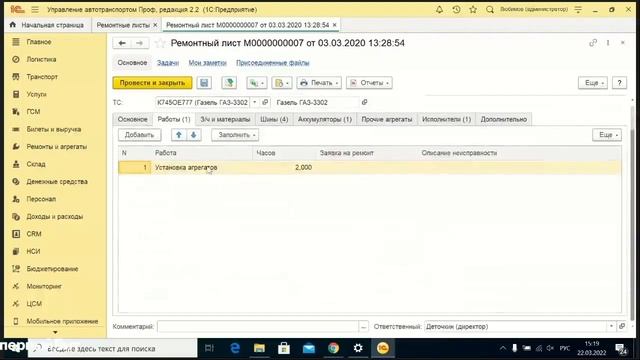Open Печать dropdown menu
640x360 pixels.
(x=319, y=83)
